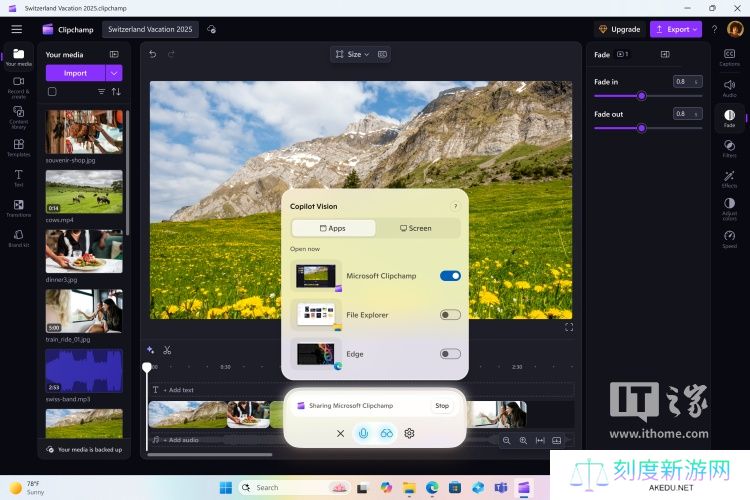Screen dimensions: 750x500
Task: Open the Speed panel
Action: (x=729, y=239)
